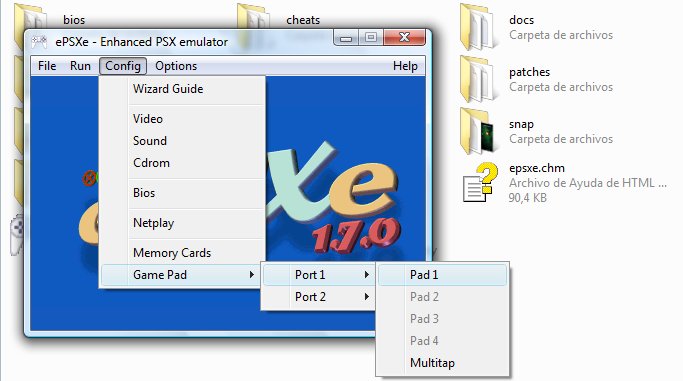Close the ePSXe emulator window
Screen dimensions: 683x381
coord(405,37)
